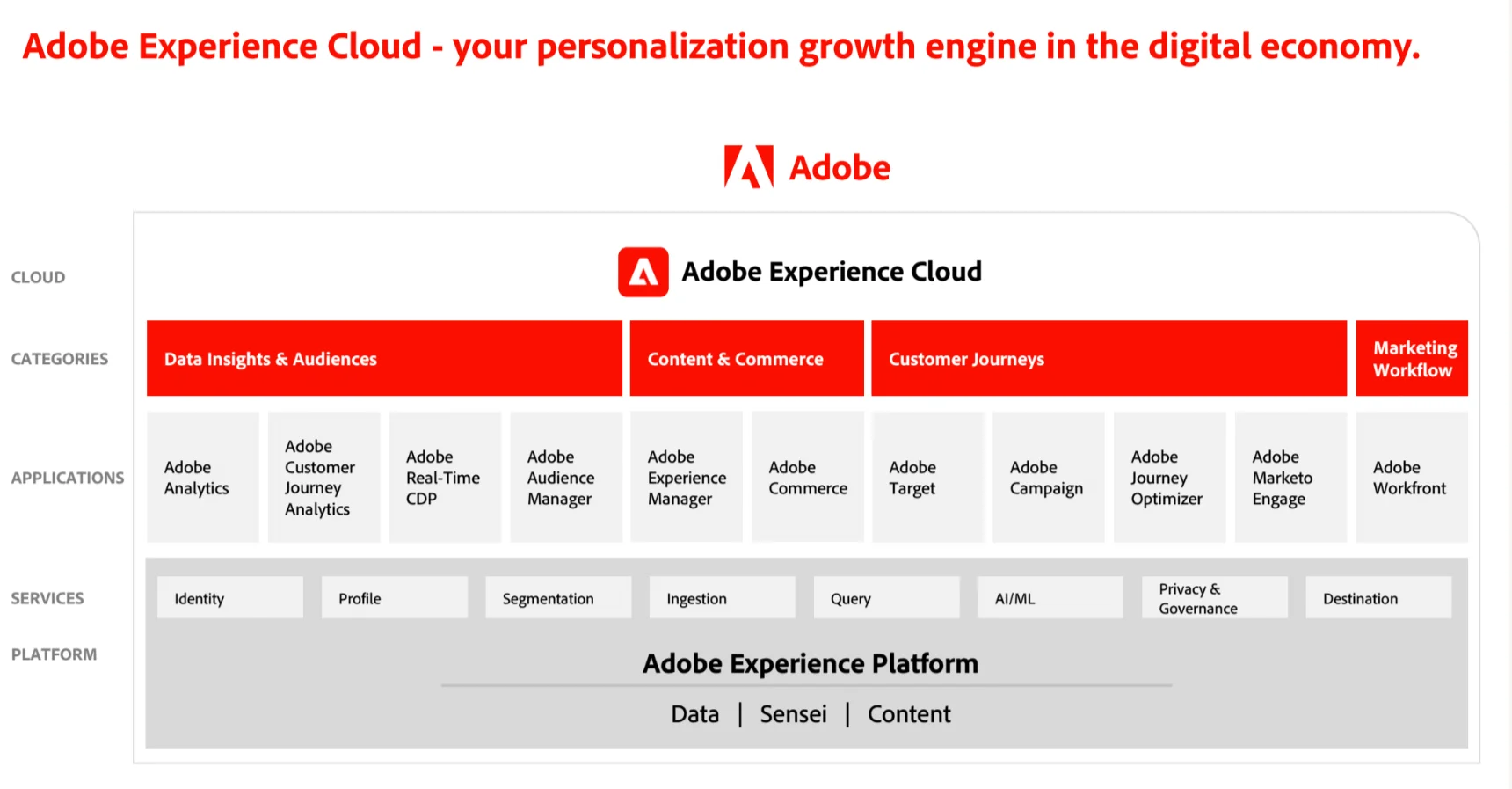Click the red Adobe logo icon at top
Screen dimensions: 1512x789
point(748,167)
